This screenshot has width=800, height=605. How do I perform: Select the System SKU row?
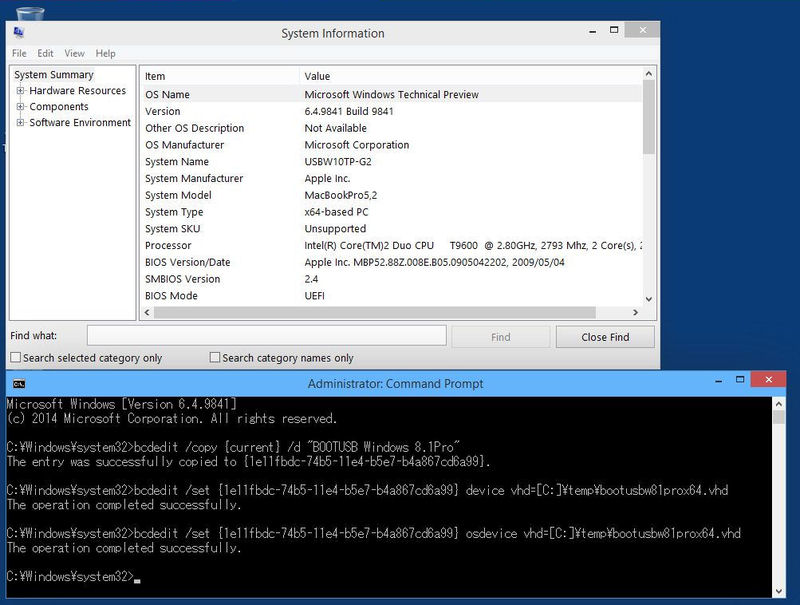[391, 229]
